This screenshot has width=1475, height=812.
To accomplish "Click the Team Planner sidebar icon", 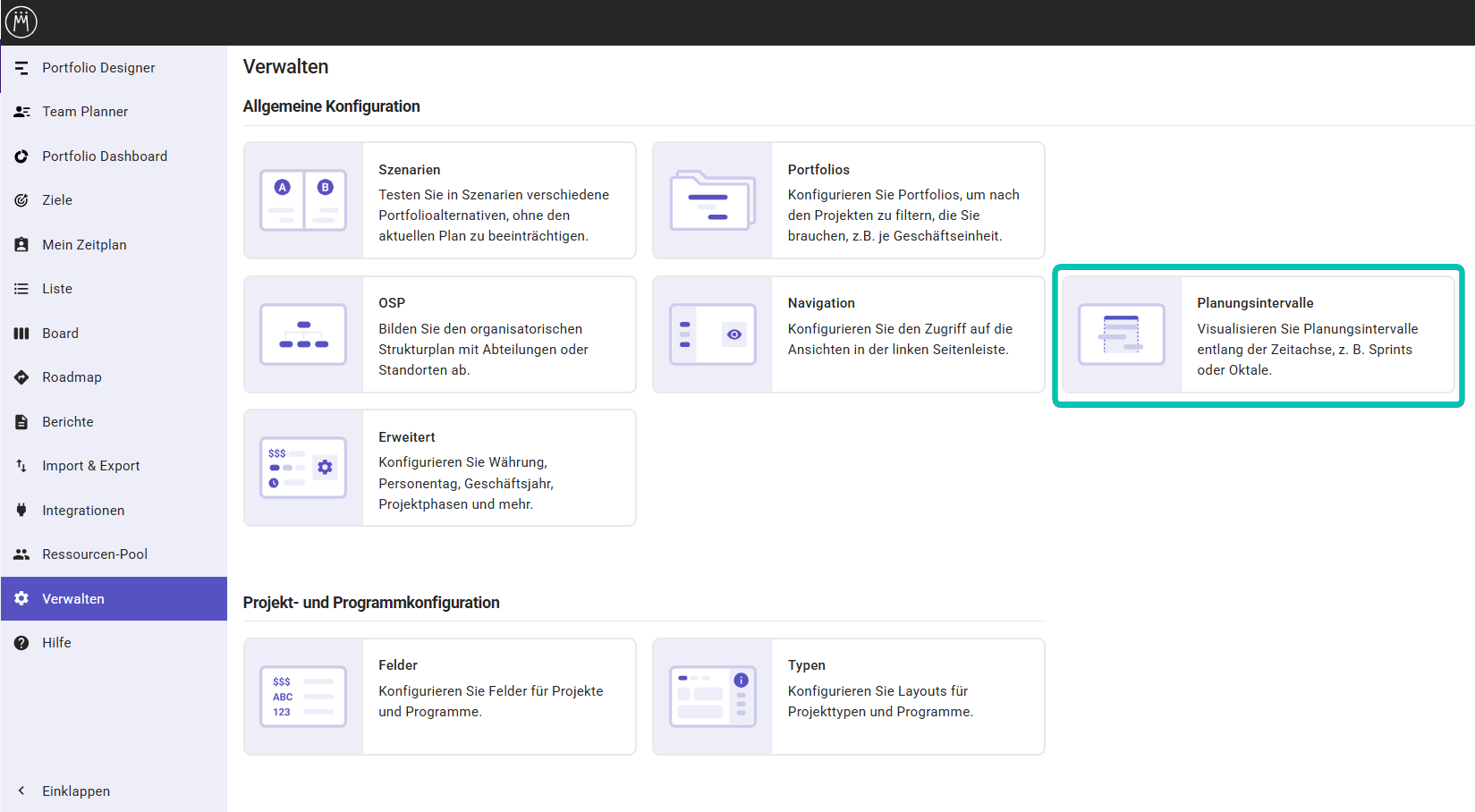I will [x=21, y=112].
